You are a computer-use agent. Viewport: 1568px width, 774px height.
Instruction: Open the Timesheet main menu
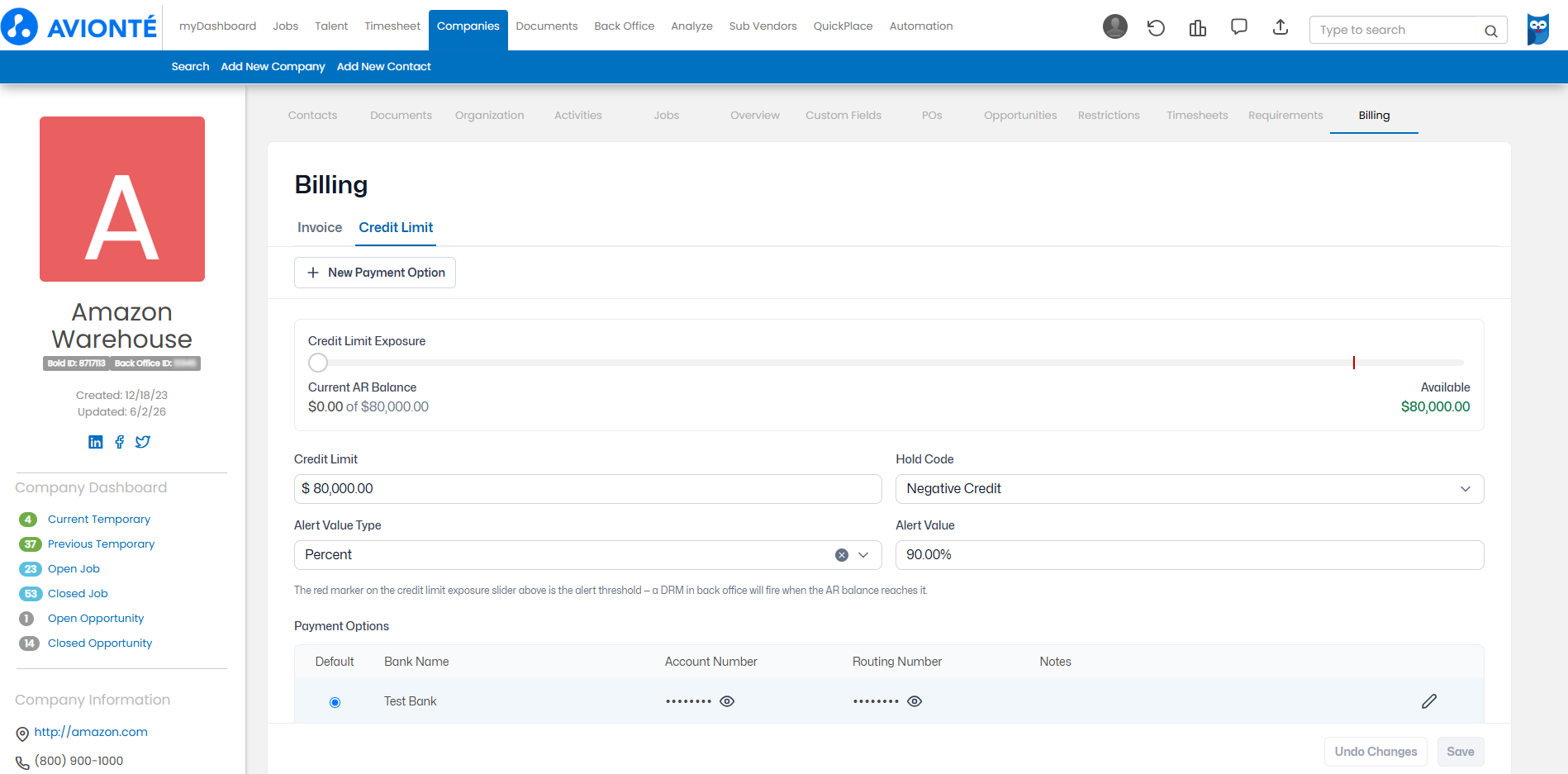[392, 26]
